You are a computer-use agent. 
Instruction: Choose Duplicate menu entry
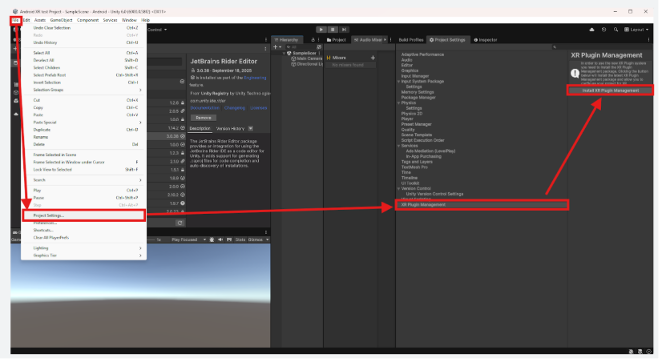pyautogui.click(x=84, y=130)
